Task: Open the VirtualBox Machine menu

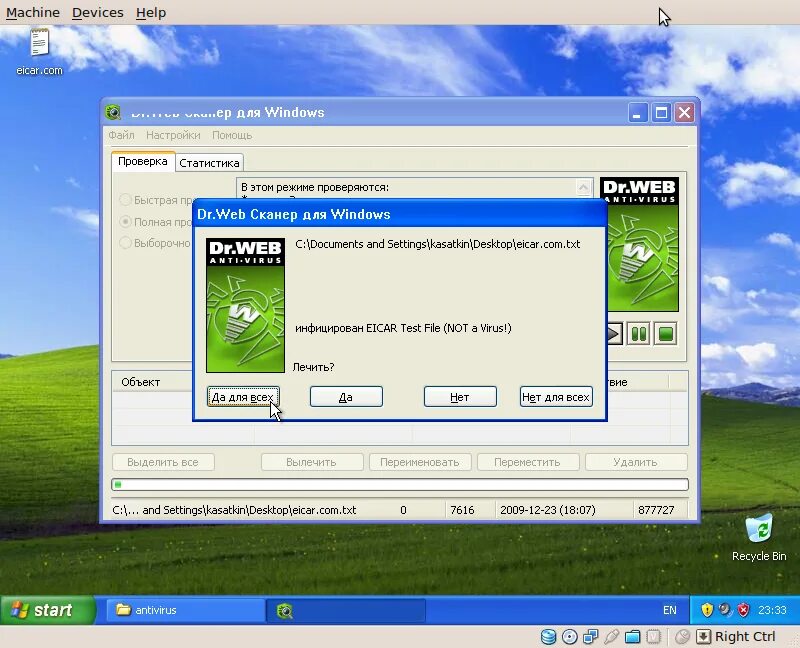Action: (x=33, y=12)
